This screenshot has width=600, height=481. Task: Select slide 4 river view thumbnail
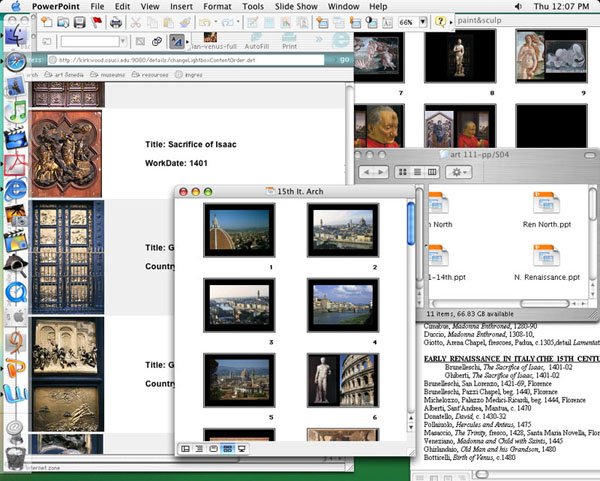coord(343,305)
